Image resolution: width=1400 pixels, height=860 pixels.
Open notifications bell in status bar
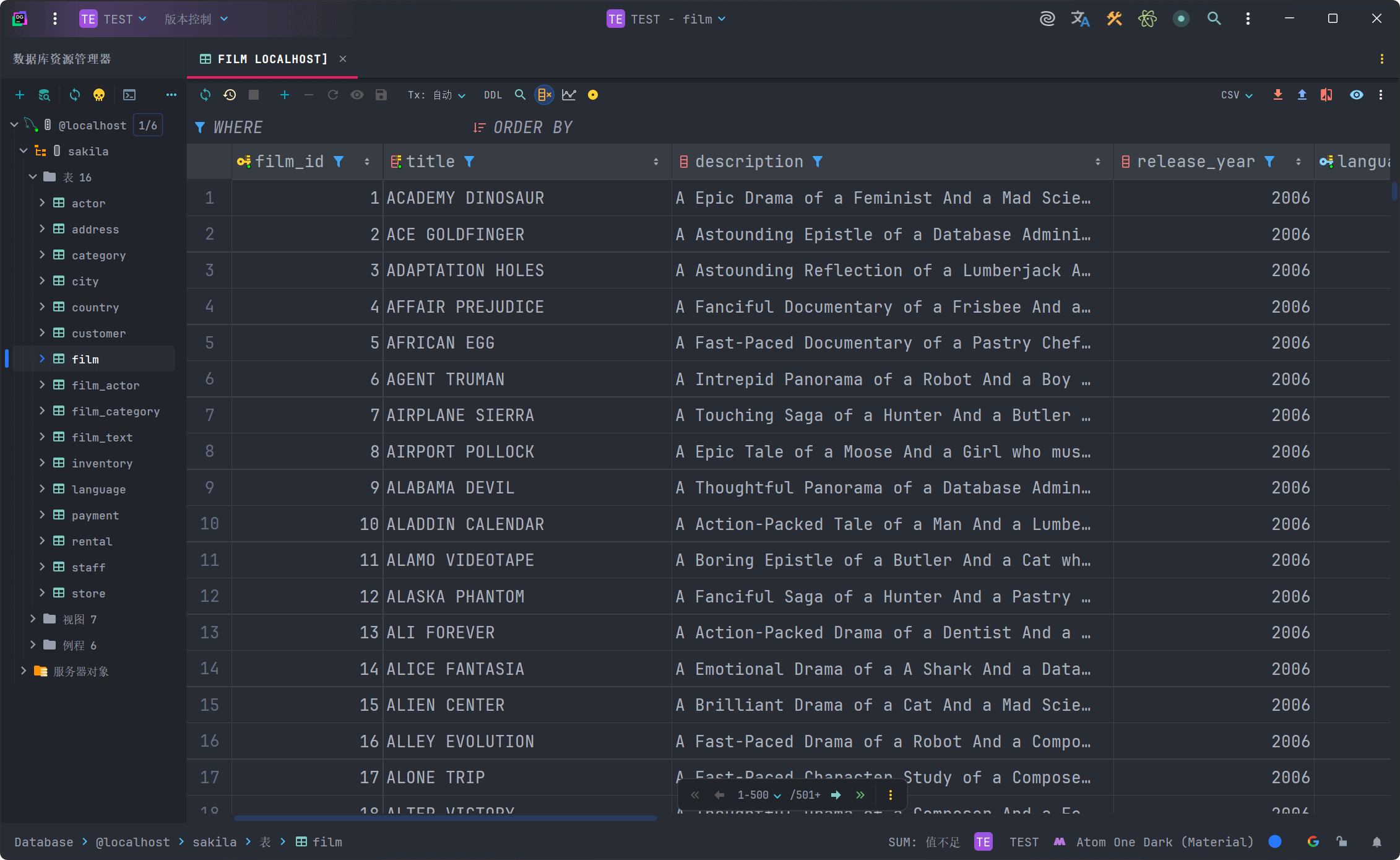click(x=1376, y=842)
